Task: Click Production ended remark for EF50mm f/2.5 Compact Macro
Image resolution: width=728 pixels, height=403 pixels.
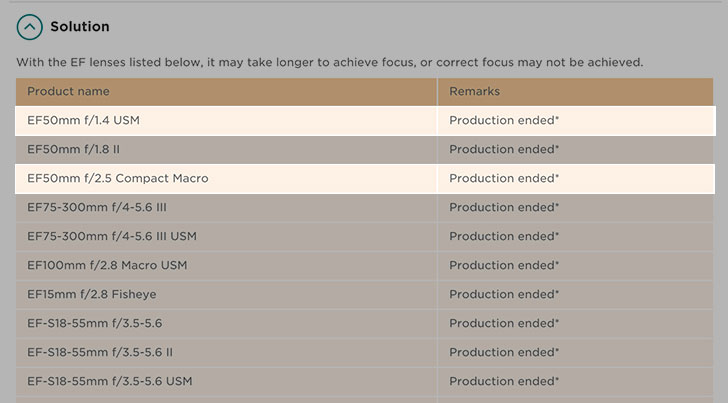Action: tap(504, 178)
